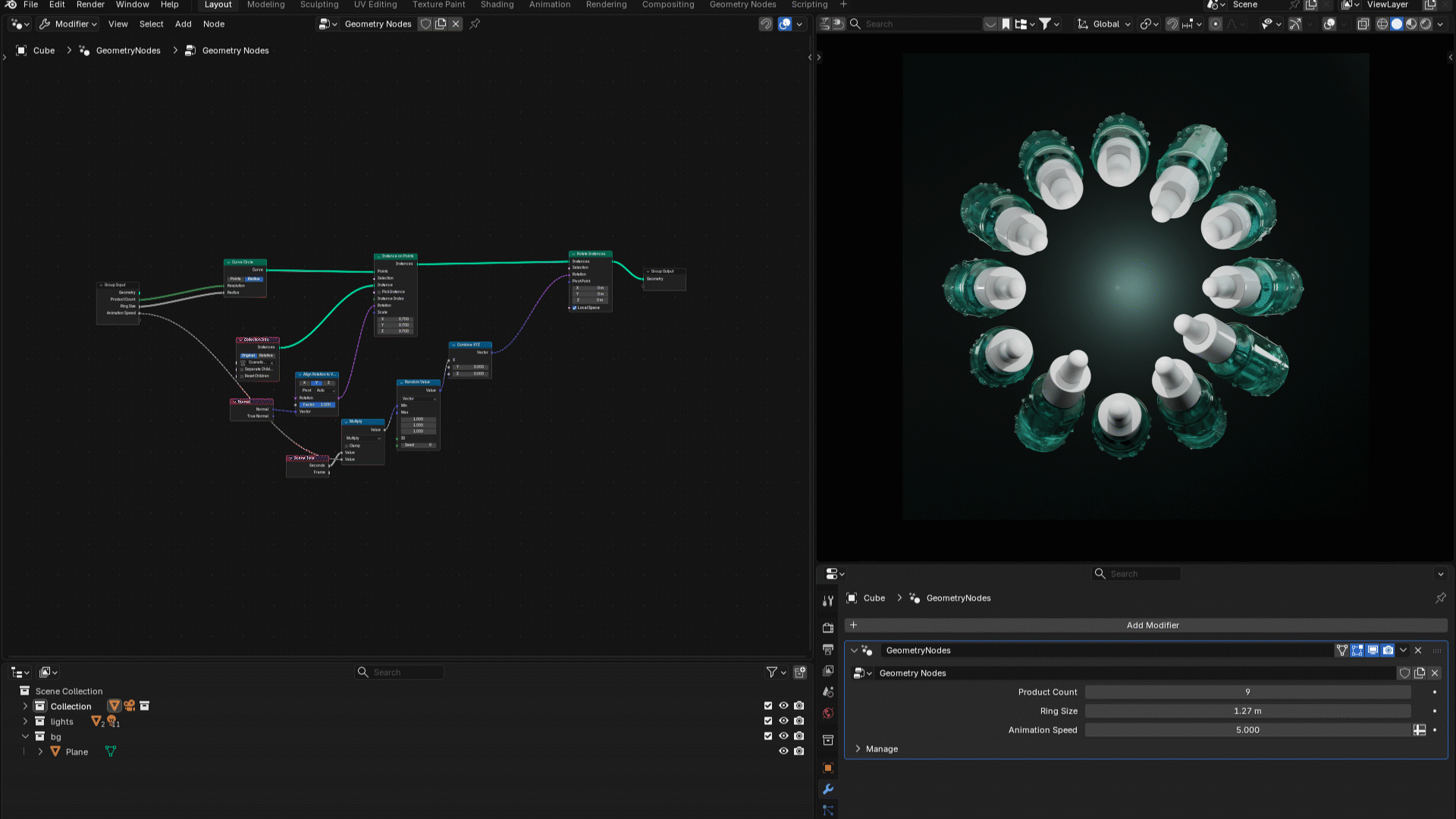The height and width of the screenshot is (819, 1456).
Task: Toggle snapping in viewport header
Action: (x=1172, y=24)
